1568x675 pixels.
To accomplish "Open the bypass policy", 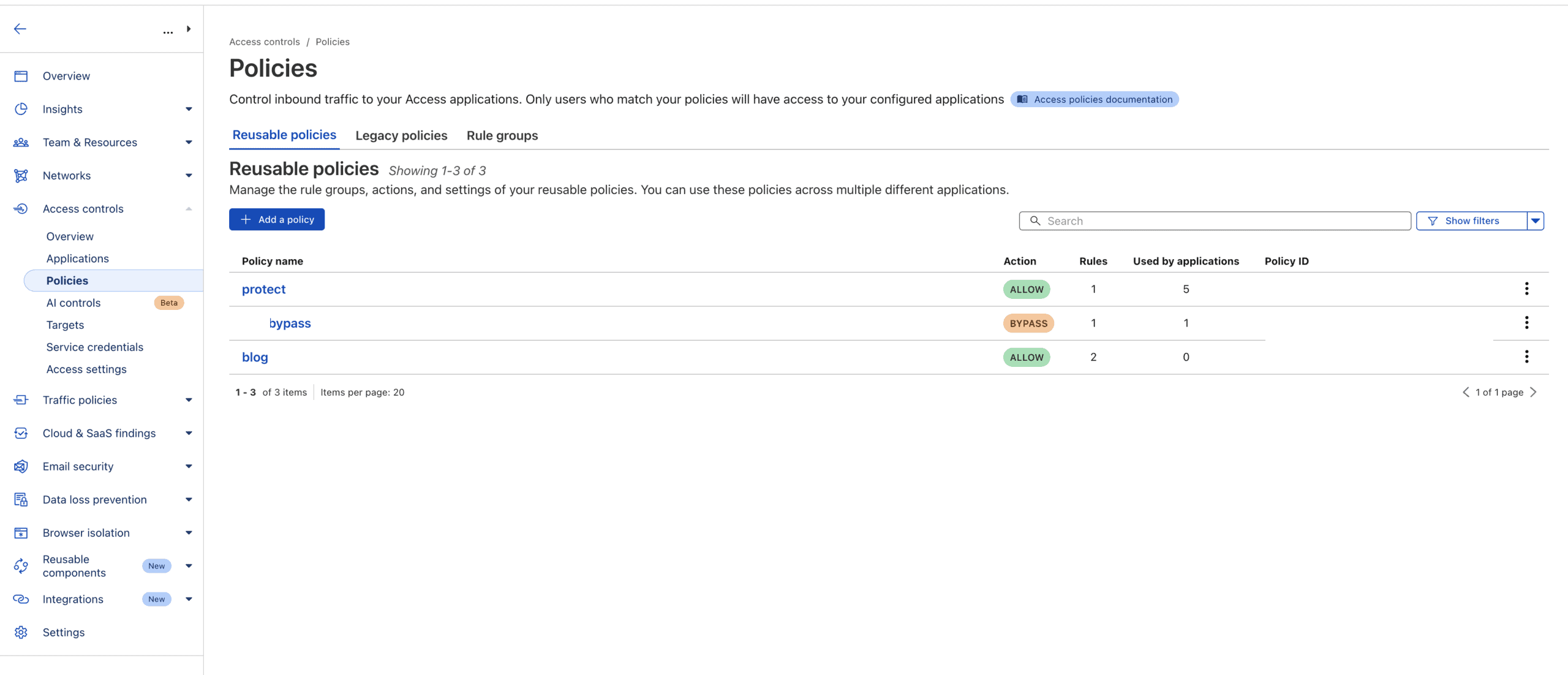I will coord(290,323).
